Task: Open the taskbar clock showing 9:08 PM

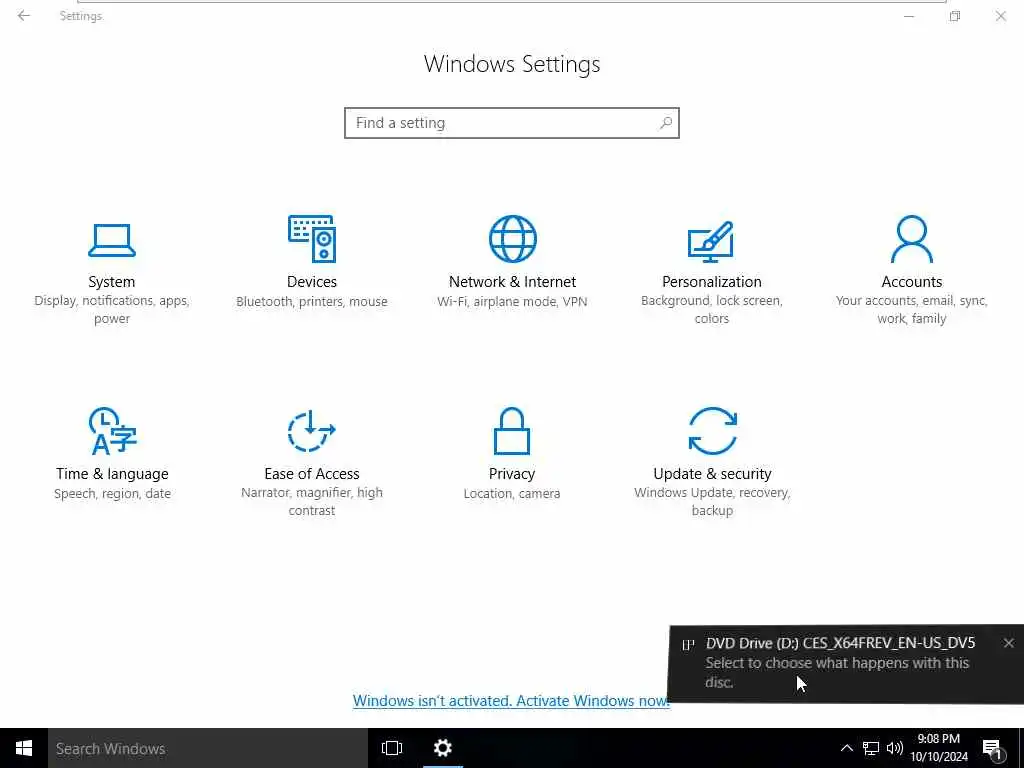Action: coord(939,748)
